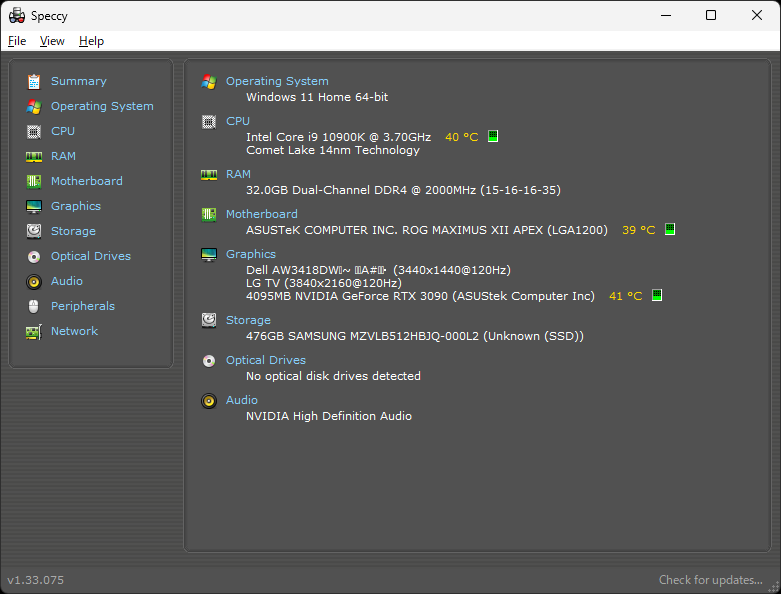The height and width of the screenshot is (594, 781).
Task: Click the Summary clipboard icon in sidebar
Action: coord(34,81)
